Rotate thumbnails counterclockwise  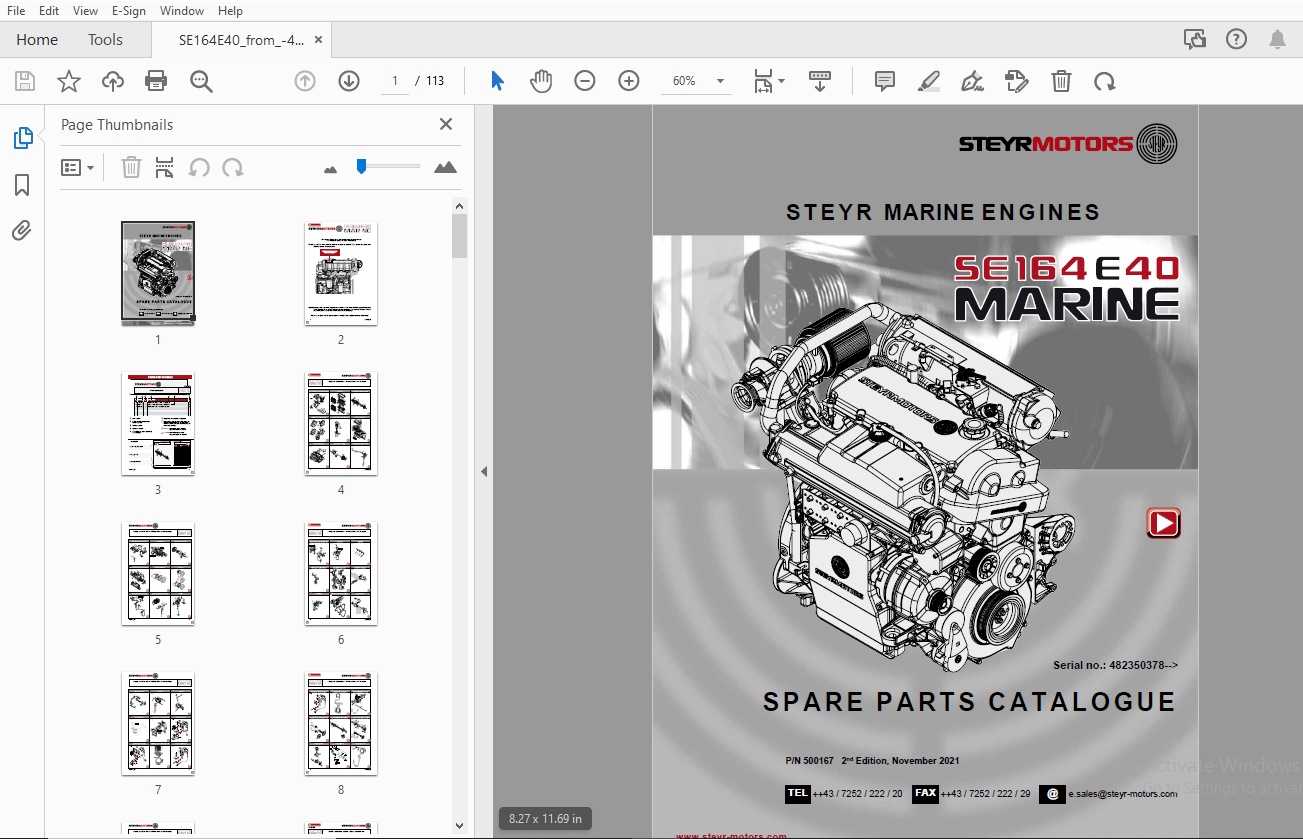pos(199,167)
